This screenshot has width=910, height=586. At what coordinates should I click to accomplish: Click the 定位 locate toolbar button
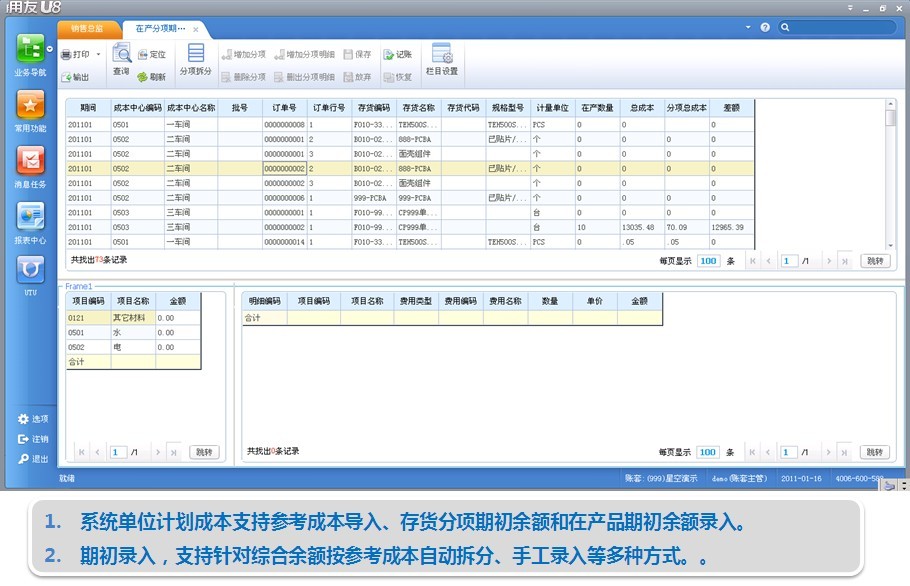click(x=152, y=55)
